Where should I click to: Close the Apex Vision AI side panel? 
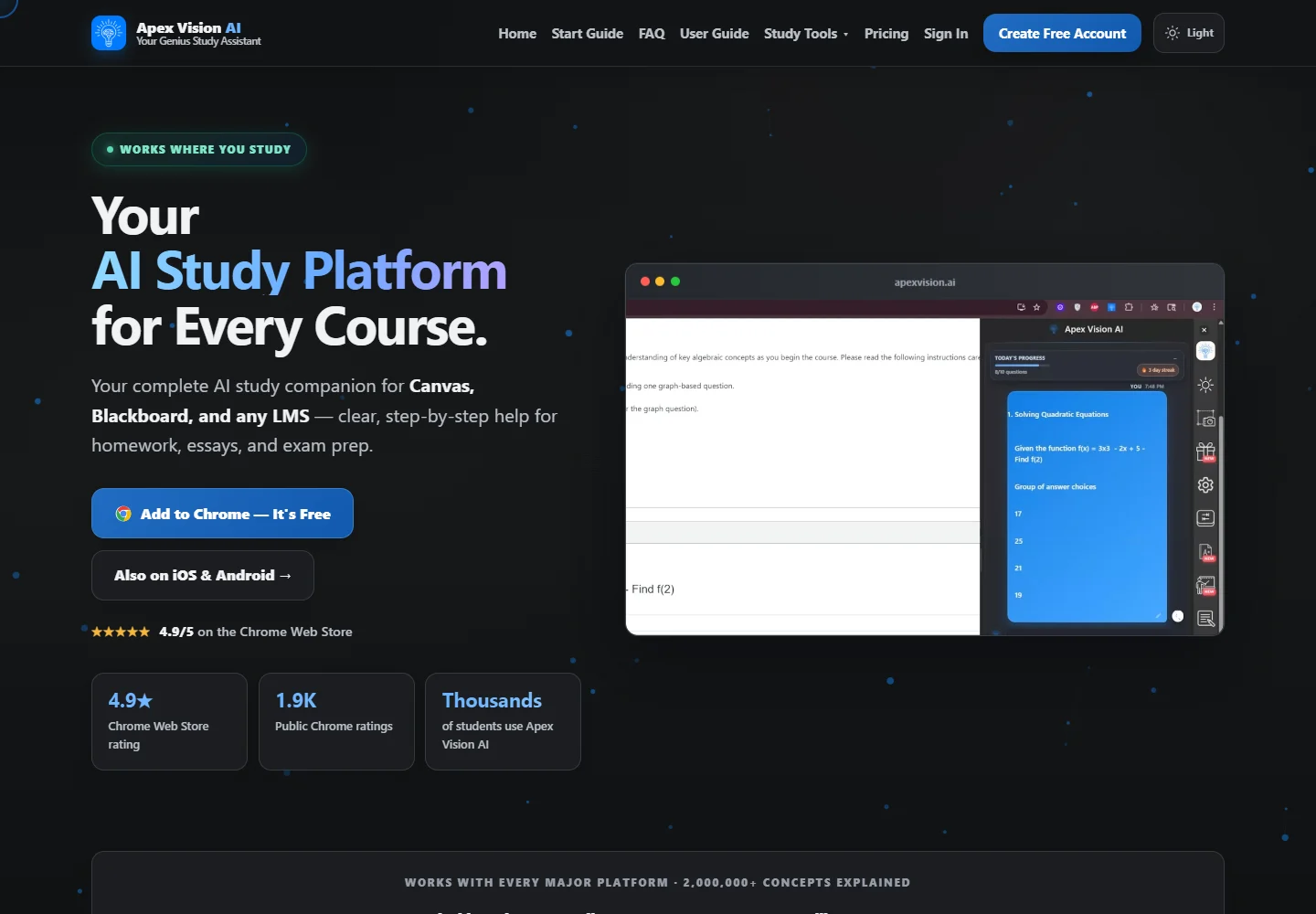click(1204, 330)
